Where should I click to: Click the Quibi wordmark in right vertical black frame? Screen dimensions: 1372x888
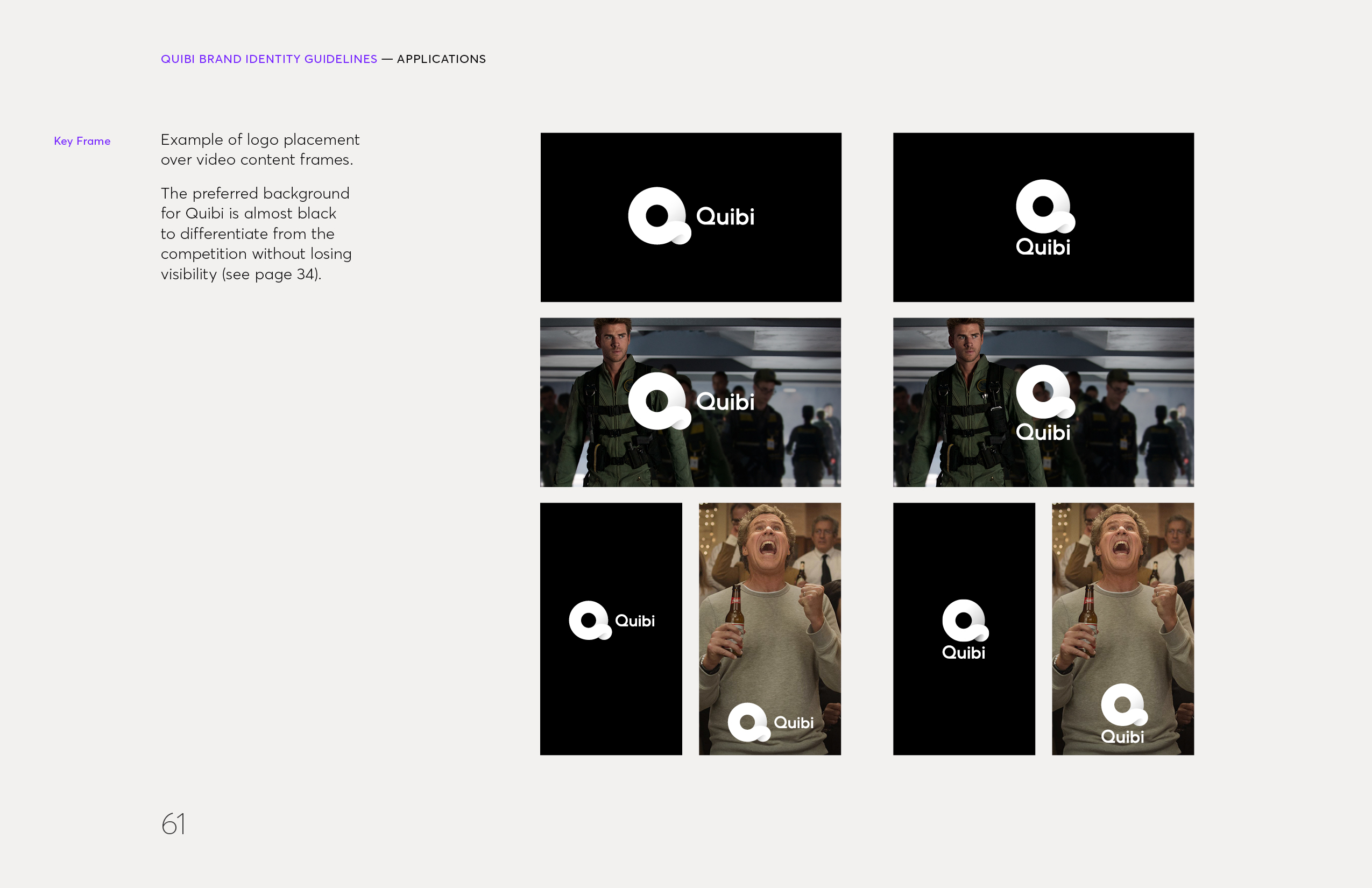(963, 653)
